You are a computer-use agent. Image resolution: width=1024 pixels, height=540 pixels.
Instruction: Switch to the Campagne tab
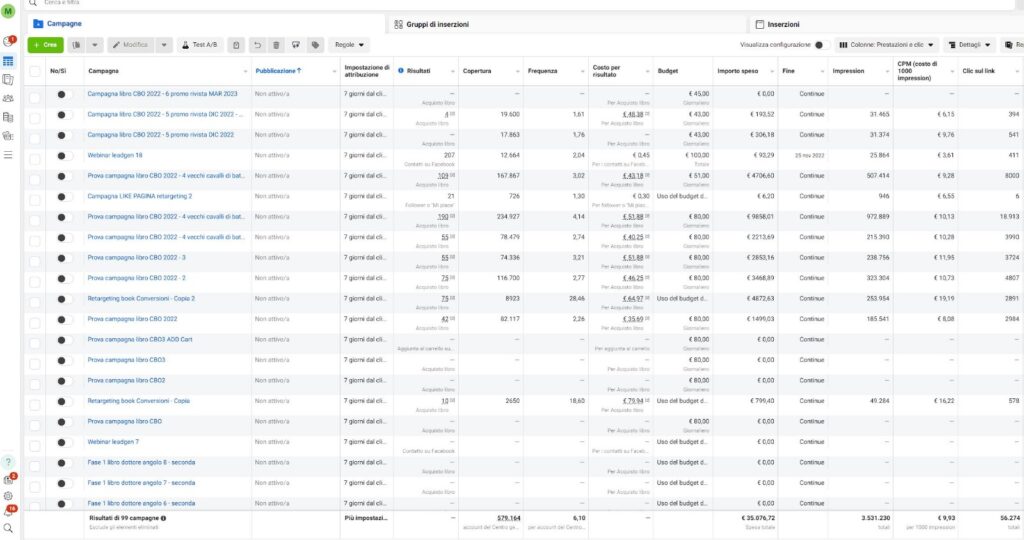(206, 24)
